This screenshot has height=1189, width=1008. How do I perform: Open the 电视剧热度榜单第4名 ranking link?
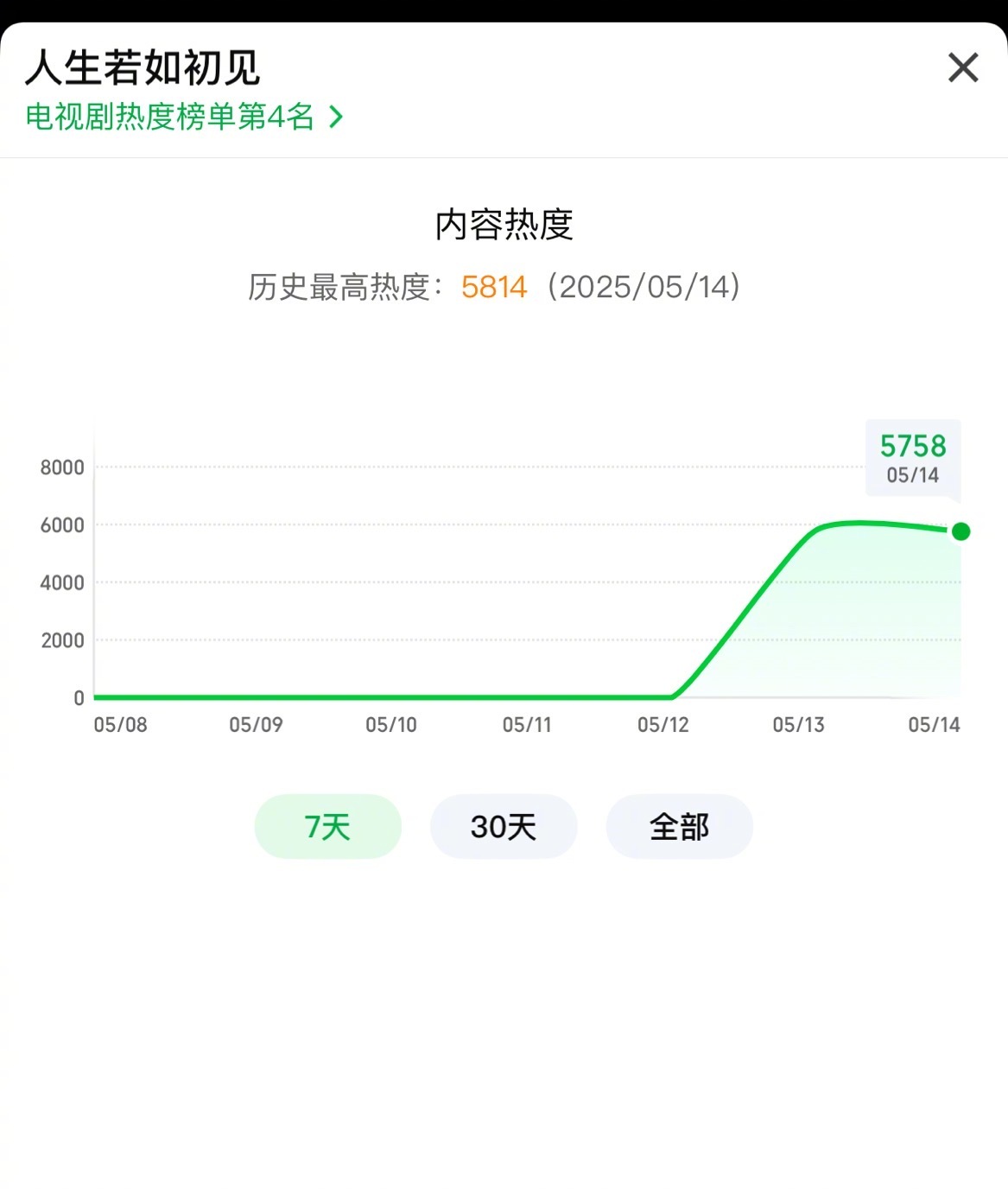coord(184,117)
